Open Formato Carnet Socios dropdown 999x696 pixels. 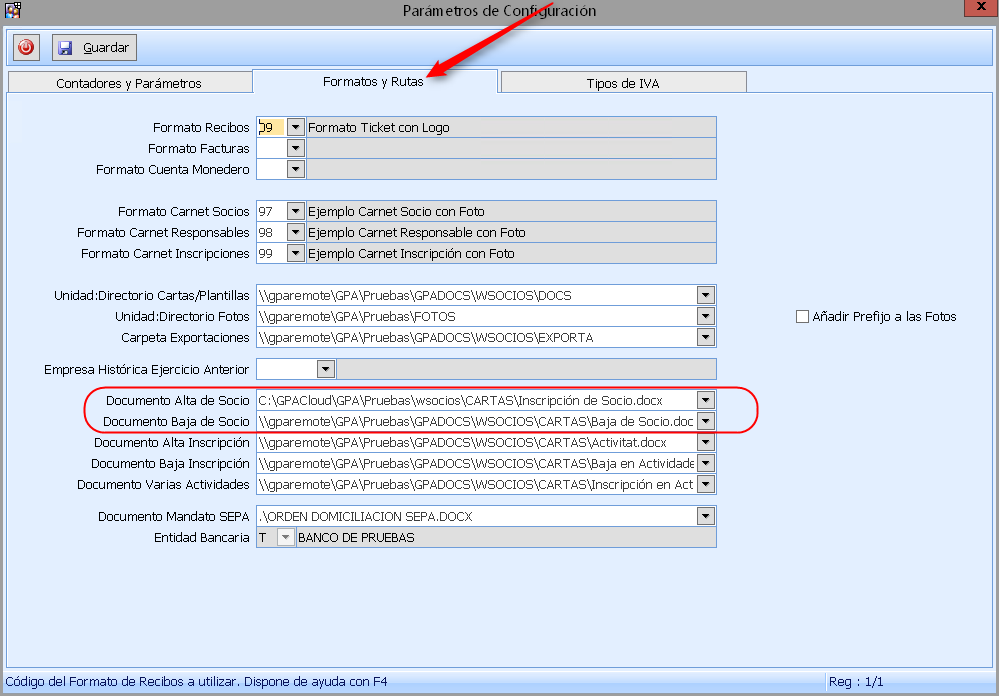295,212
